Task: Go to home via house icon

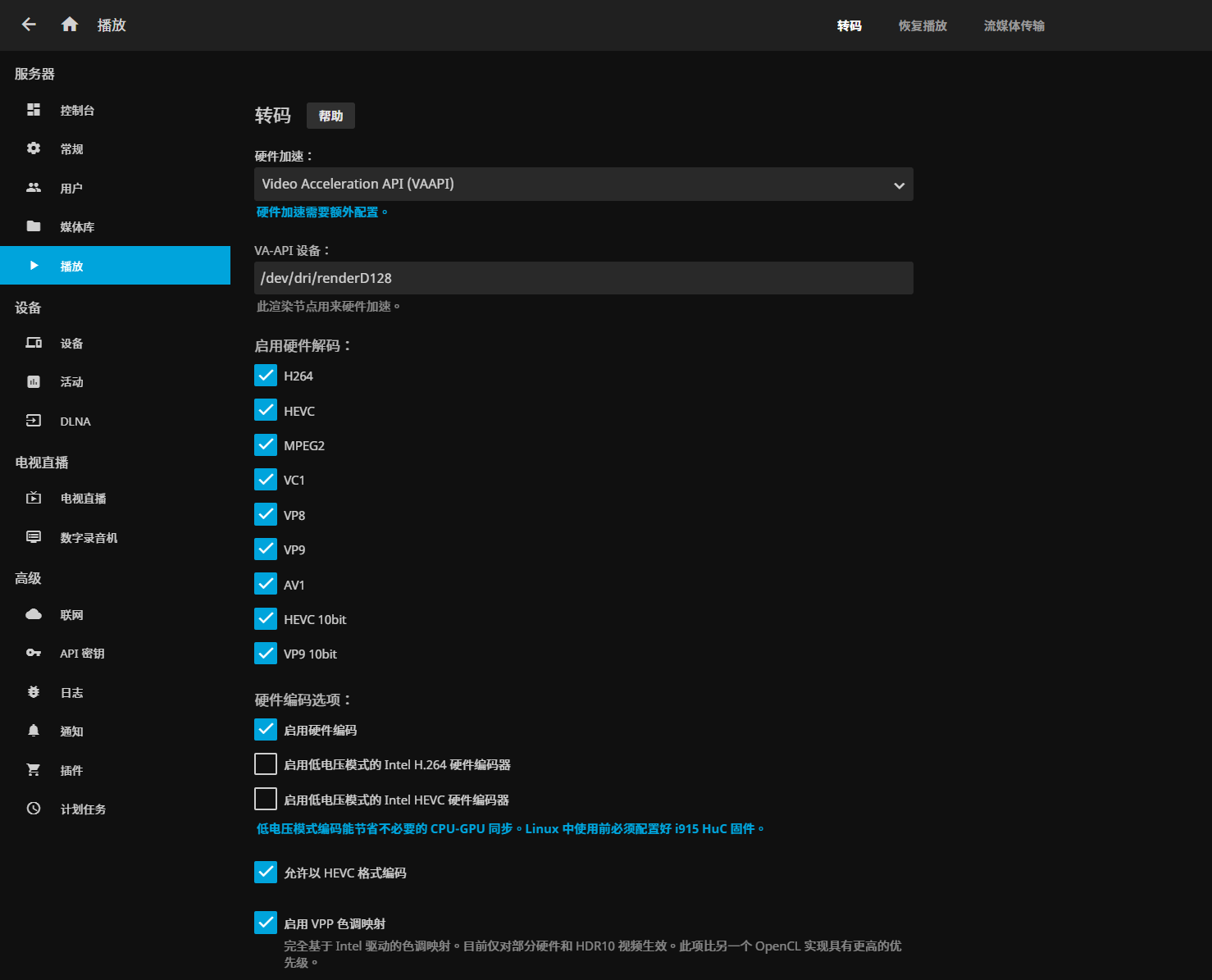Action: pos(70,25)
